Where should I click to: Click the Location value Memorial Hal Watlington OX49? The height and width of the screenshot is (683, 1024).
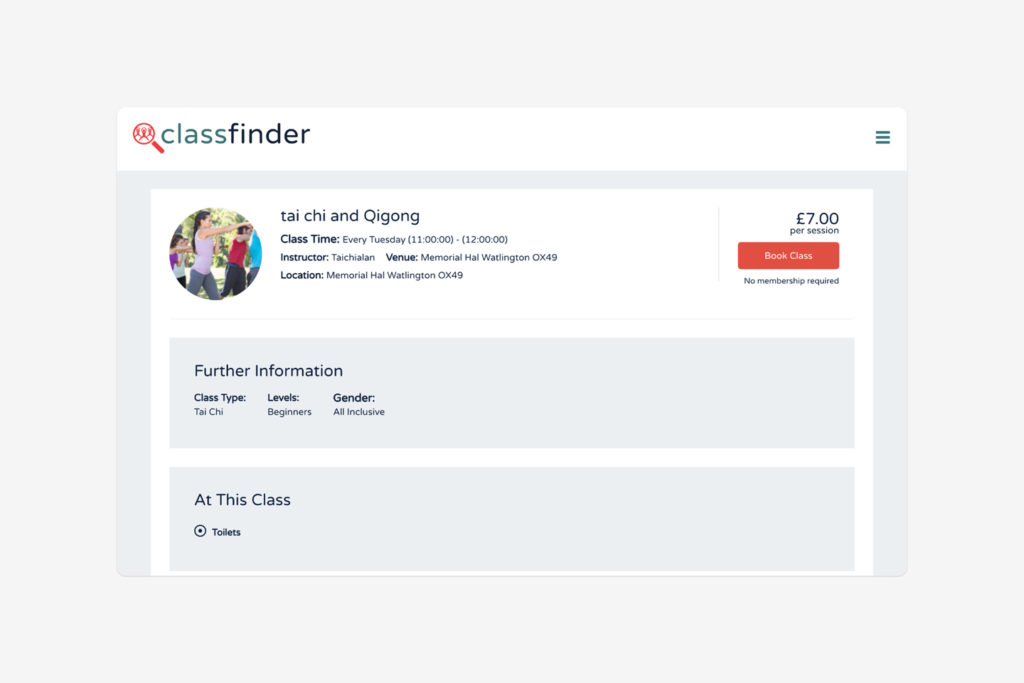(394, 275)
